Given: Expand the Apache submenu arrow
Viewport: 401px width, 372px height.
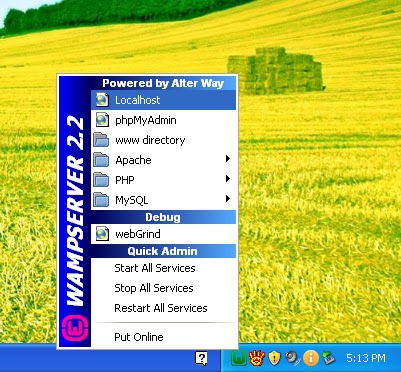Looking at the screenshot, I should coord(228,159).
